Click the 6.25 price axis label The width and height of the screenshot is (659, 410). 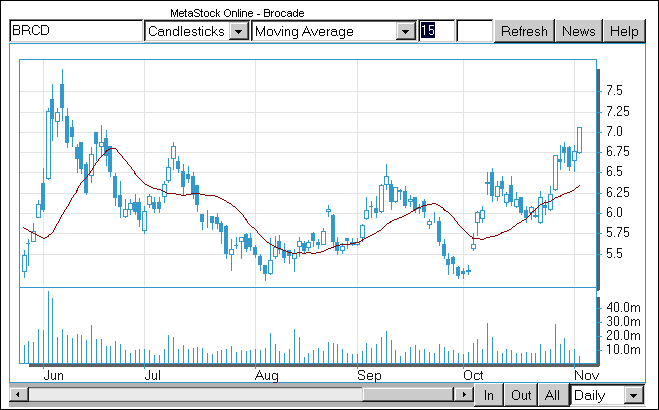[x=618, y=192]
